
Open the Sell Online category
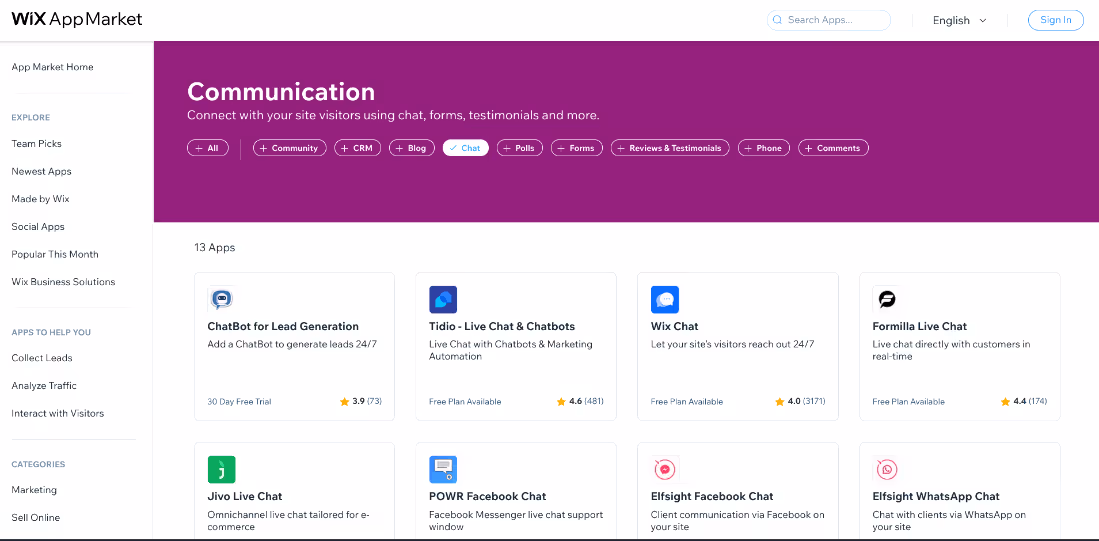click(x=36, y=518)
